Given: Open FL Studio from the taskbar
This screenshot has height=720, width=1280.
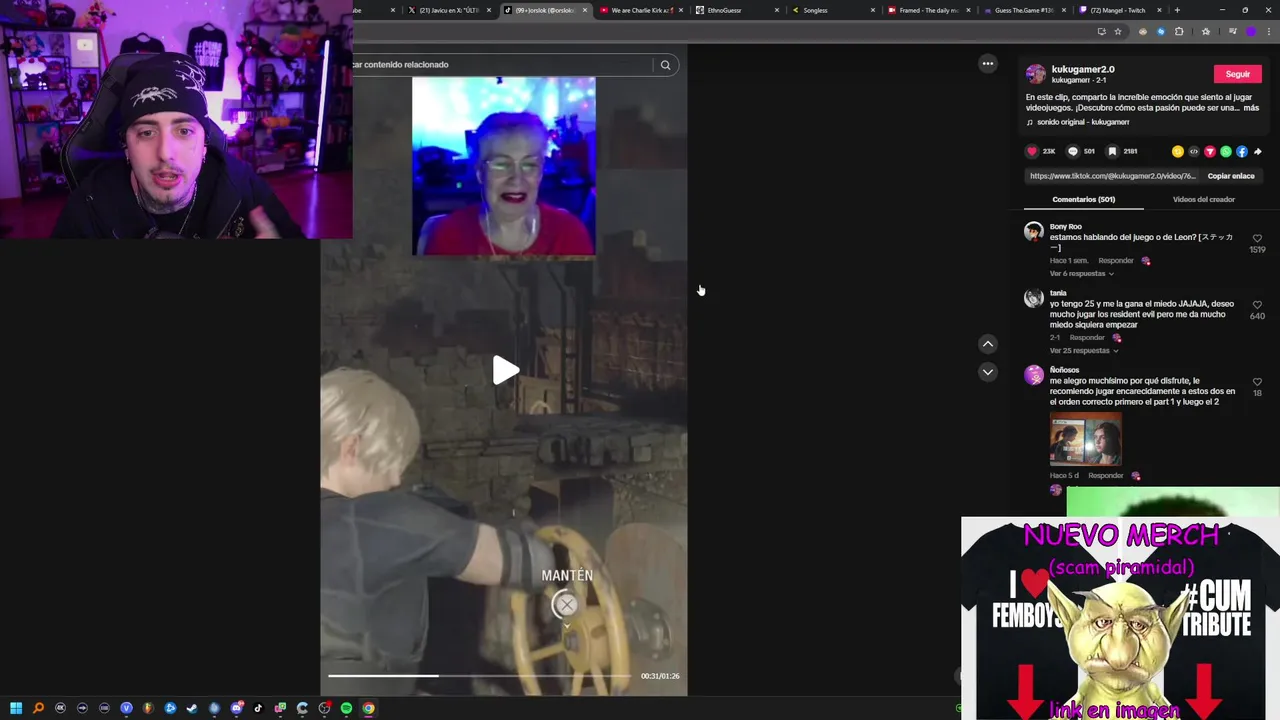Looking at the screenshot, I should click(148, 708).
